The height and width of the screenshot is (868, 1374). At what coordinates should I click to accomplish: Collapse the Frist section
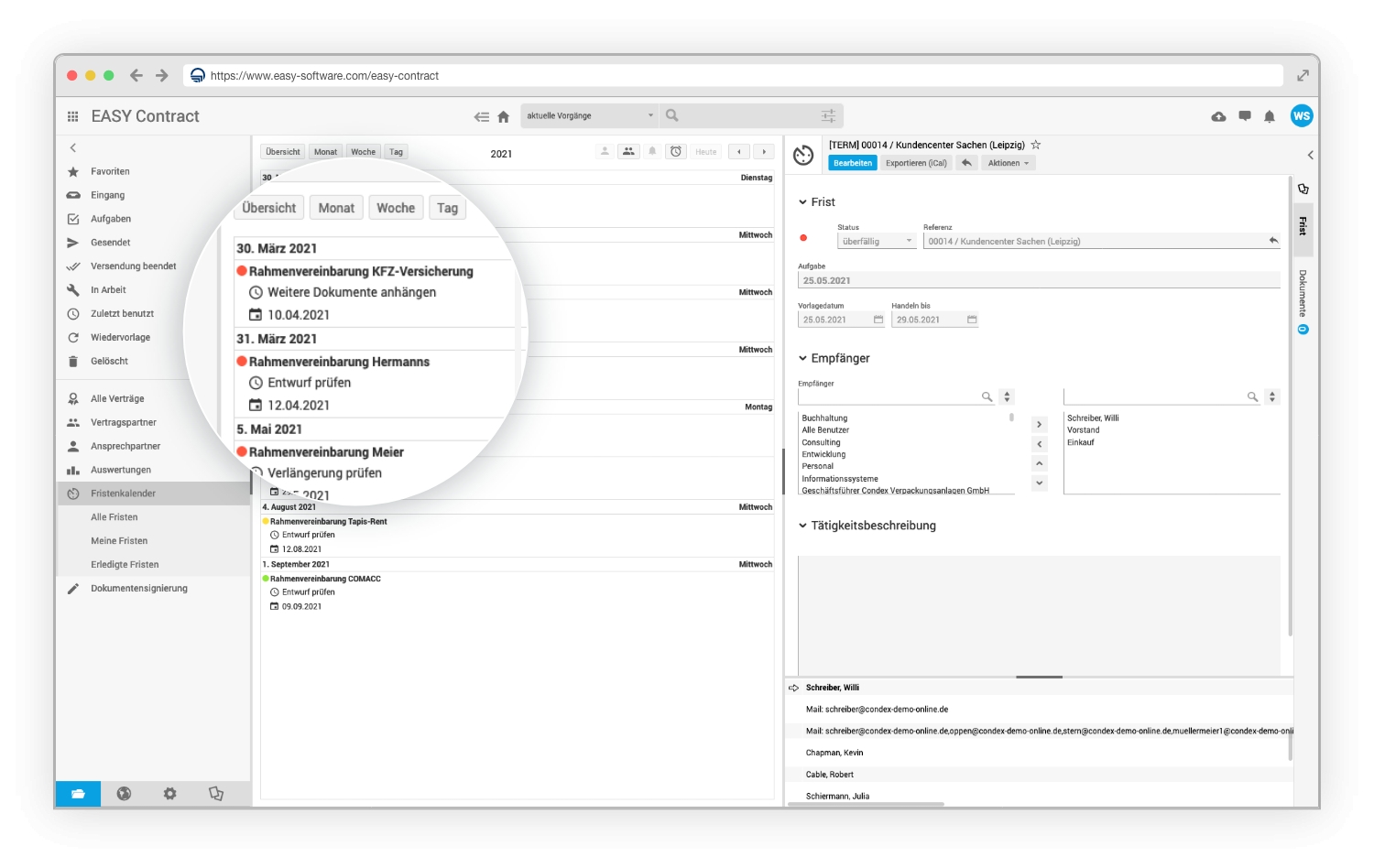(802, 202)
